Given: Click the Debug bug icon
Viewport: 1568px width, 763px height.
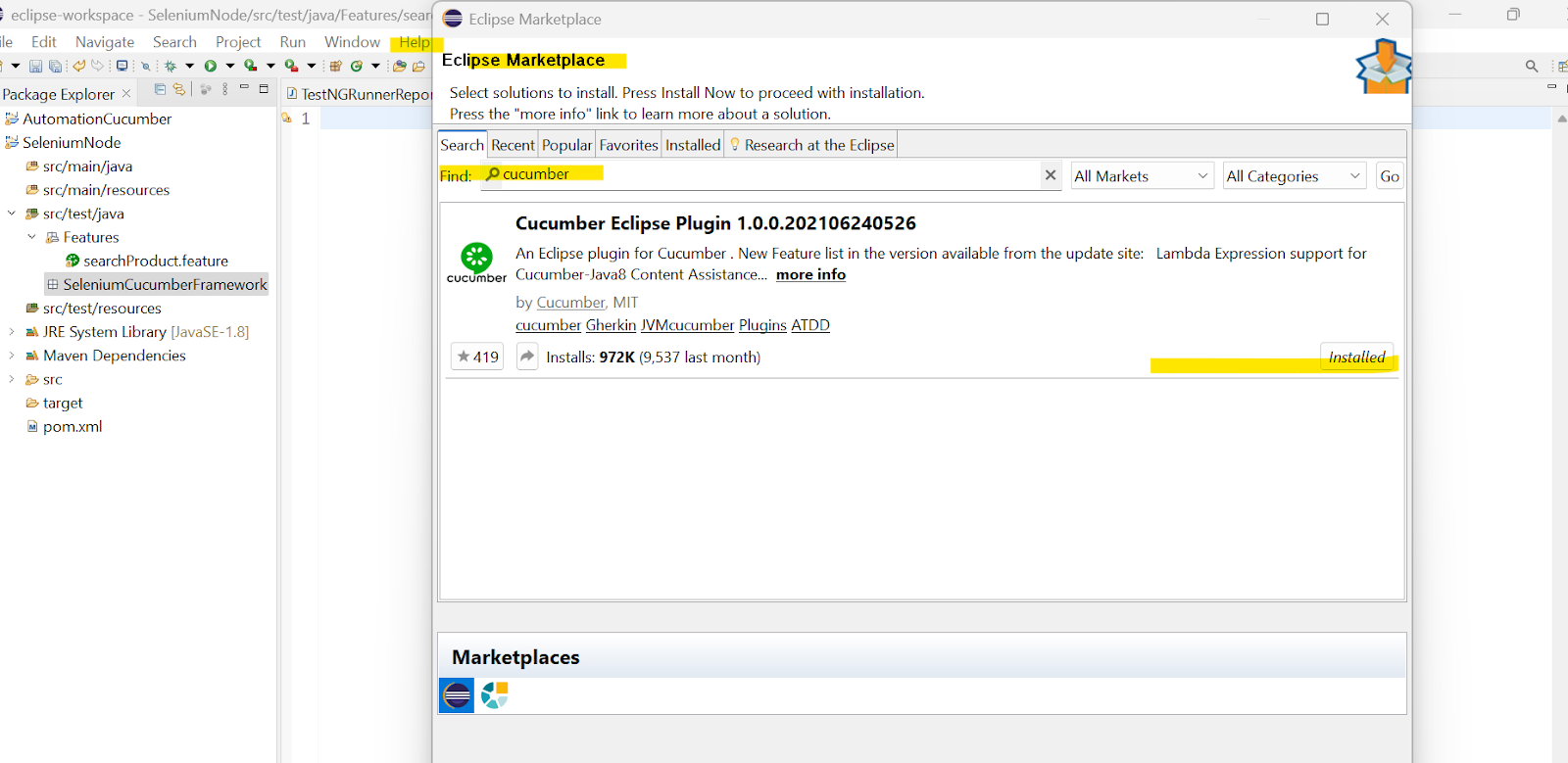Looking at the screenshot, I should (171, 66).
